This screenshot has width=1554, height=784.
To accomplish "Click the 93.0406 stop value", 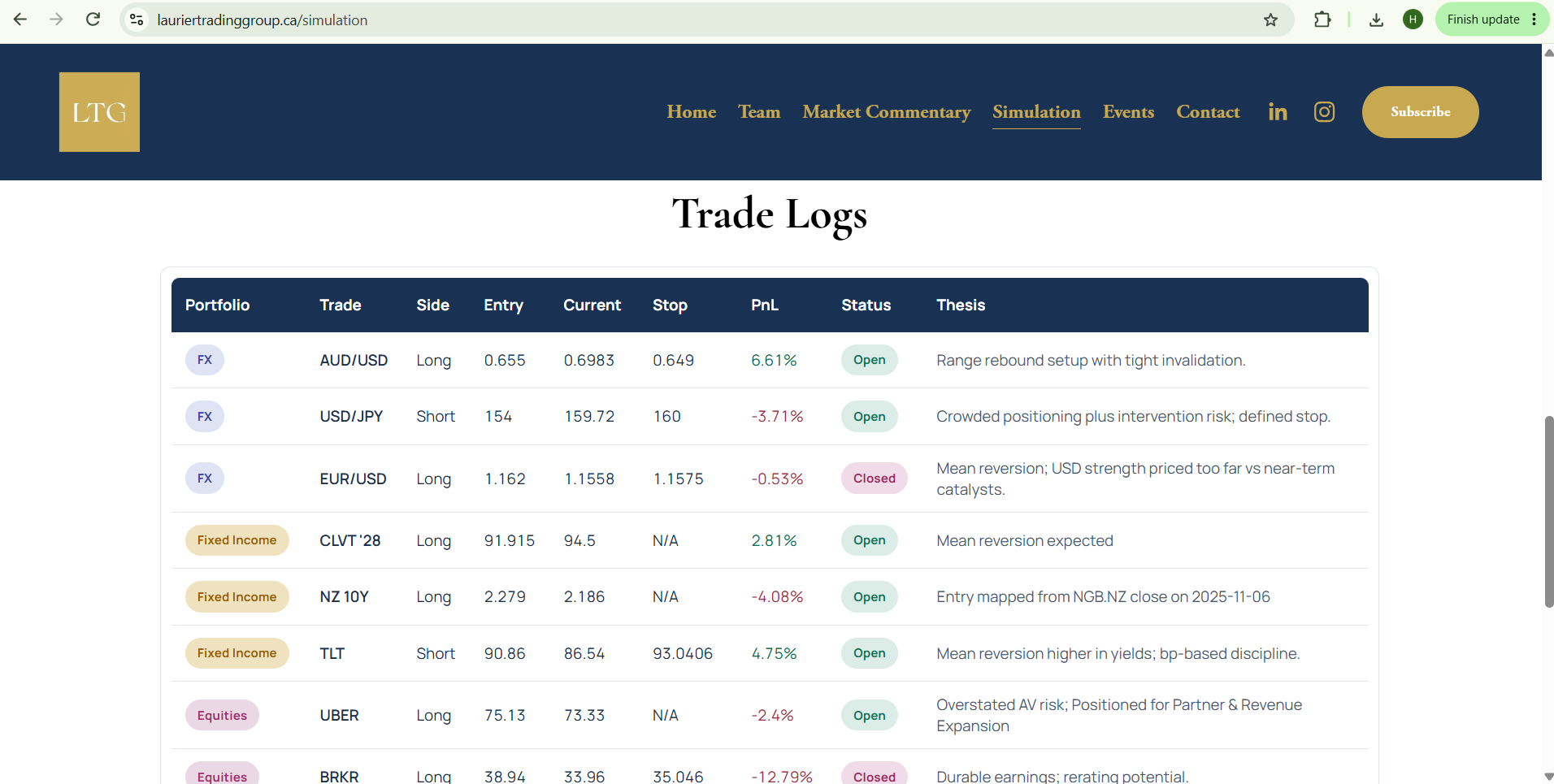I will (683, 653).
